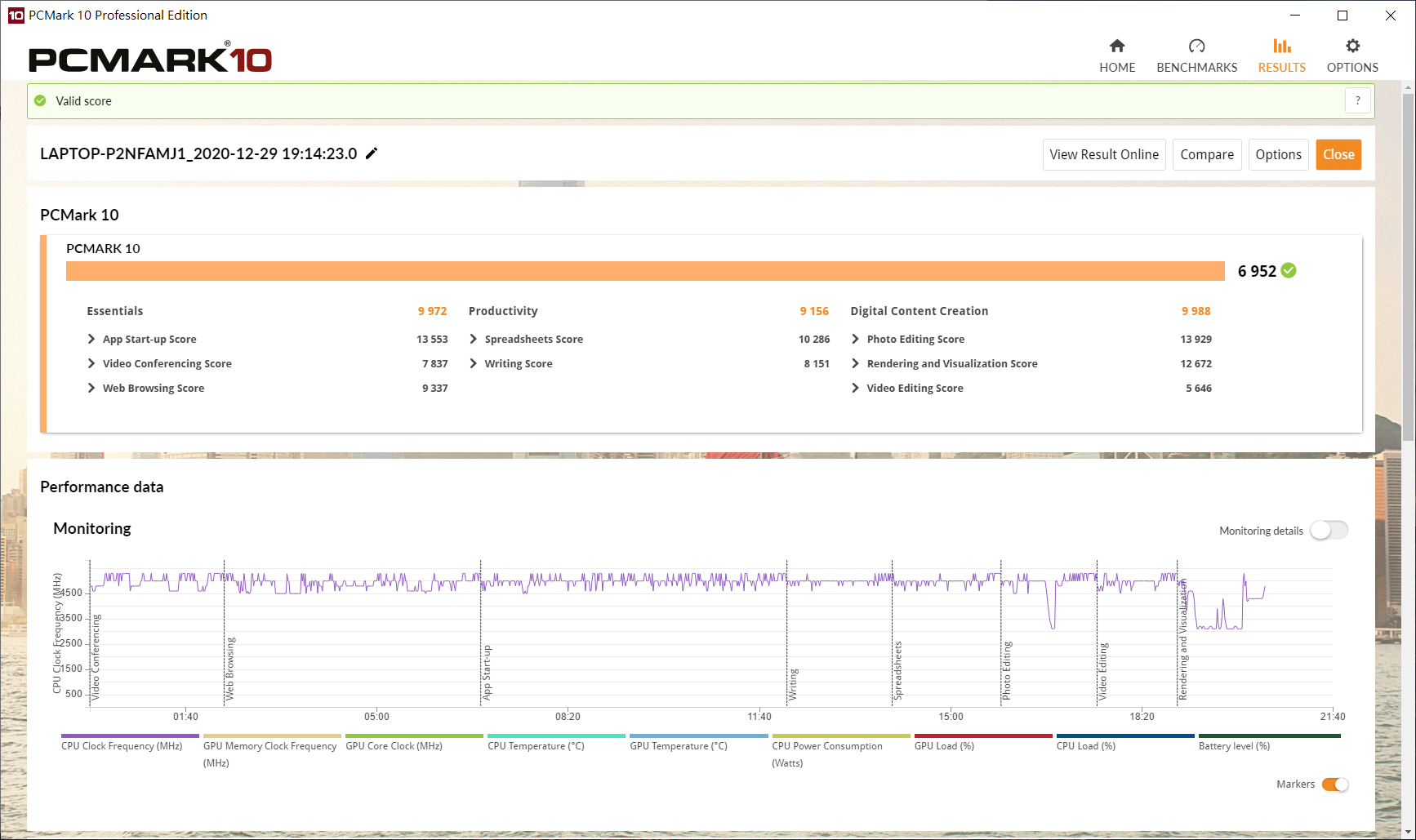The height and width of the screenshot is (840, 1416).
Task: Maximize the PCMark 10 window
Action: [1343, 15]
